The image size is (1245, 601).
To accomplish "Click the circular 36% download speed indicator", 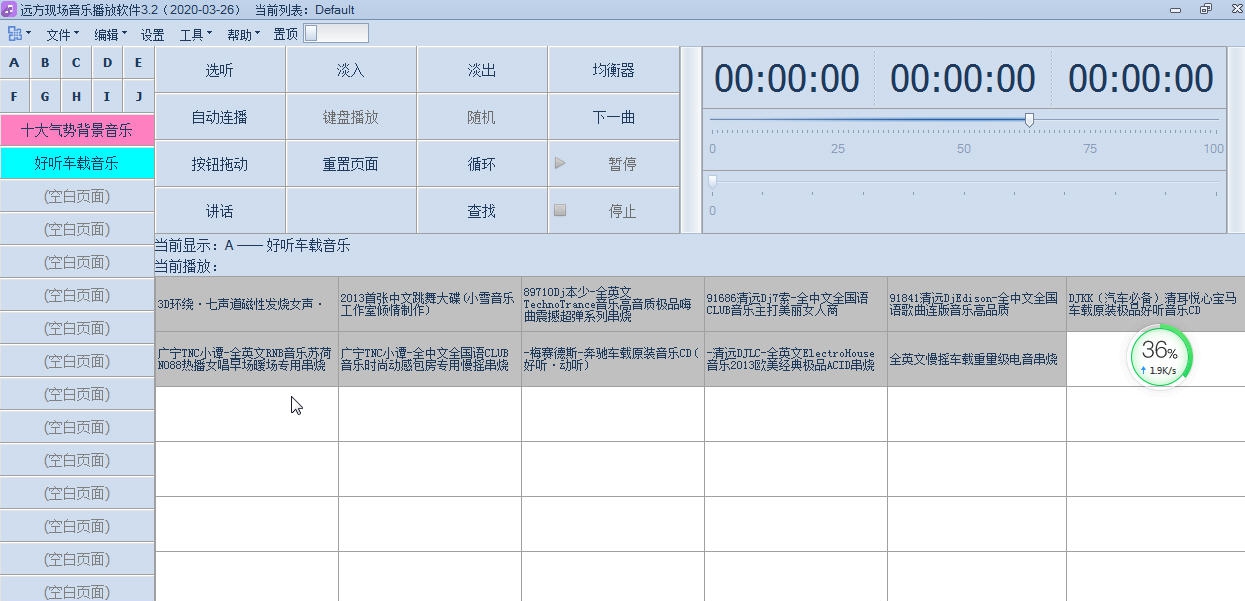I will pos(1157,357).
